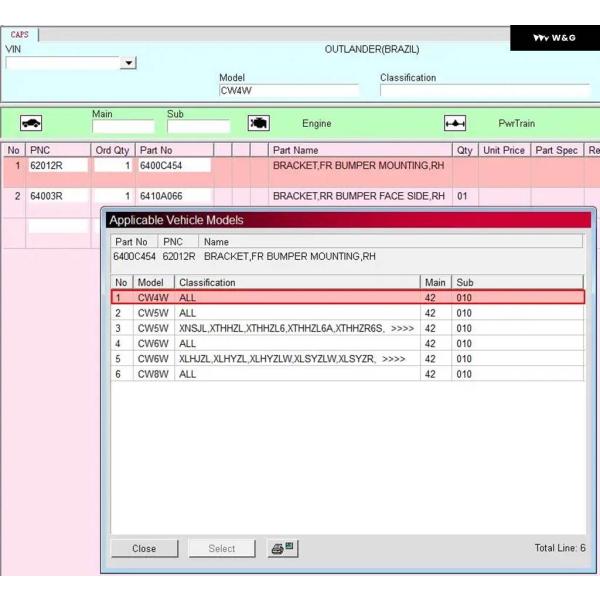
Task: Click the Engine icon
Action: 258,124
